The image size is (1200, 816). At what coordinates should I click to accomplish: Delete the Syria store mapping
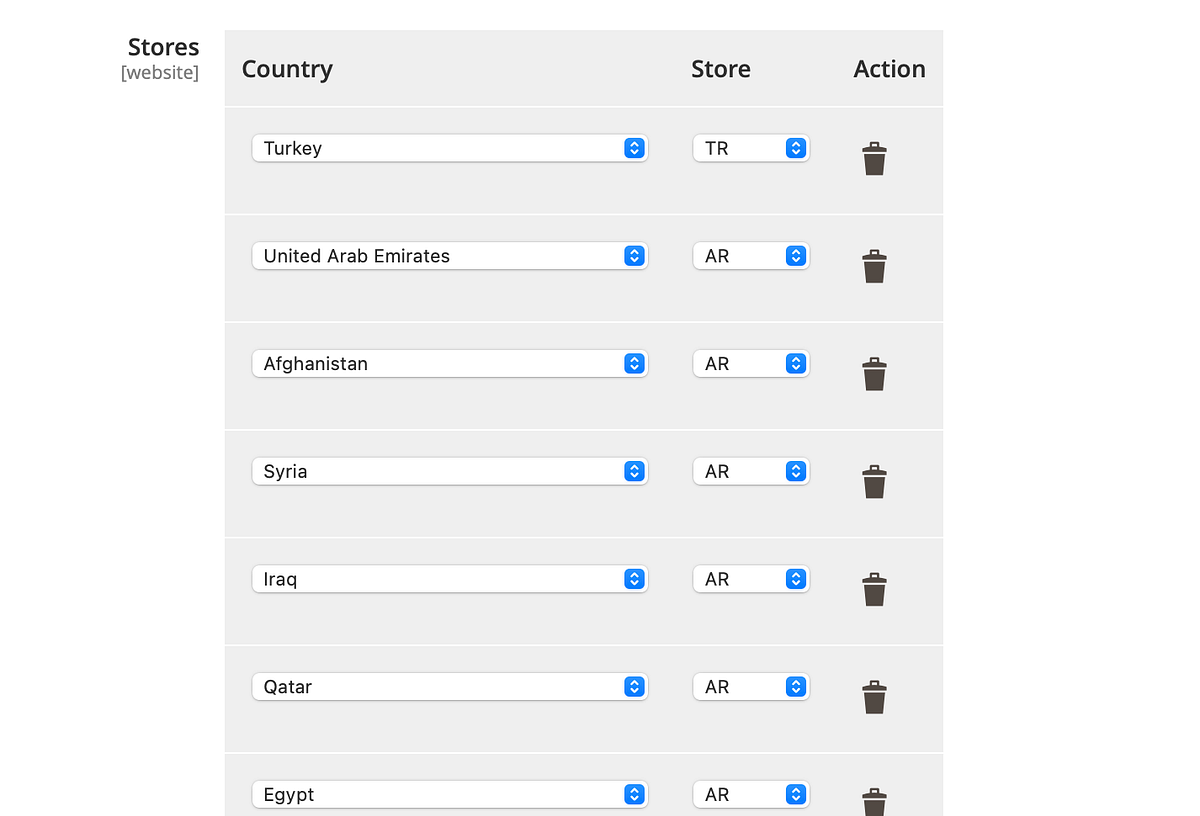pyautogui.click(x=874, y=481)
